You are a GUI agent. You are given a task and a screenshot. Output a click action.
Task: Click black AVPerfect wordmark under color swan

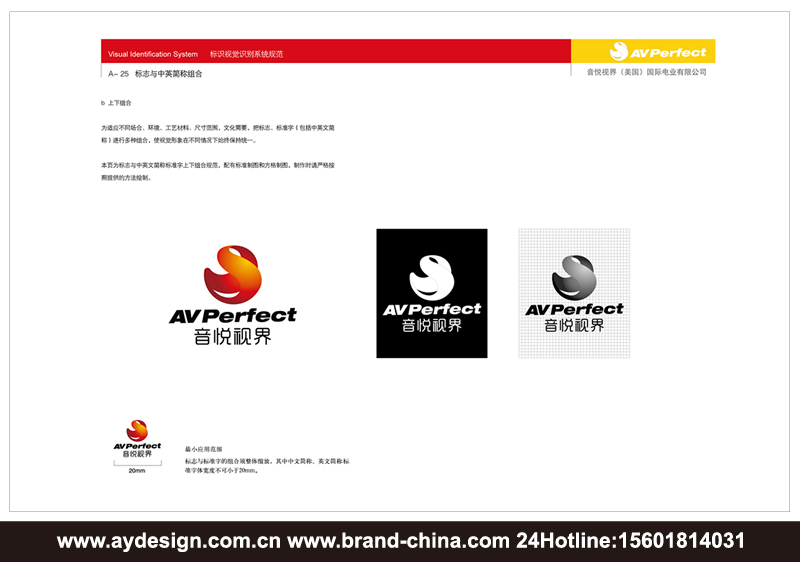(233, 316)
